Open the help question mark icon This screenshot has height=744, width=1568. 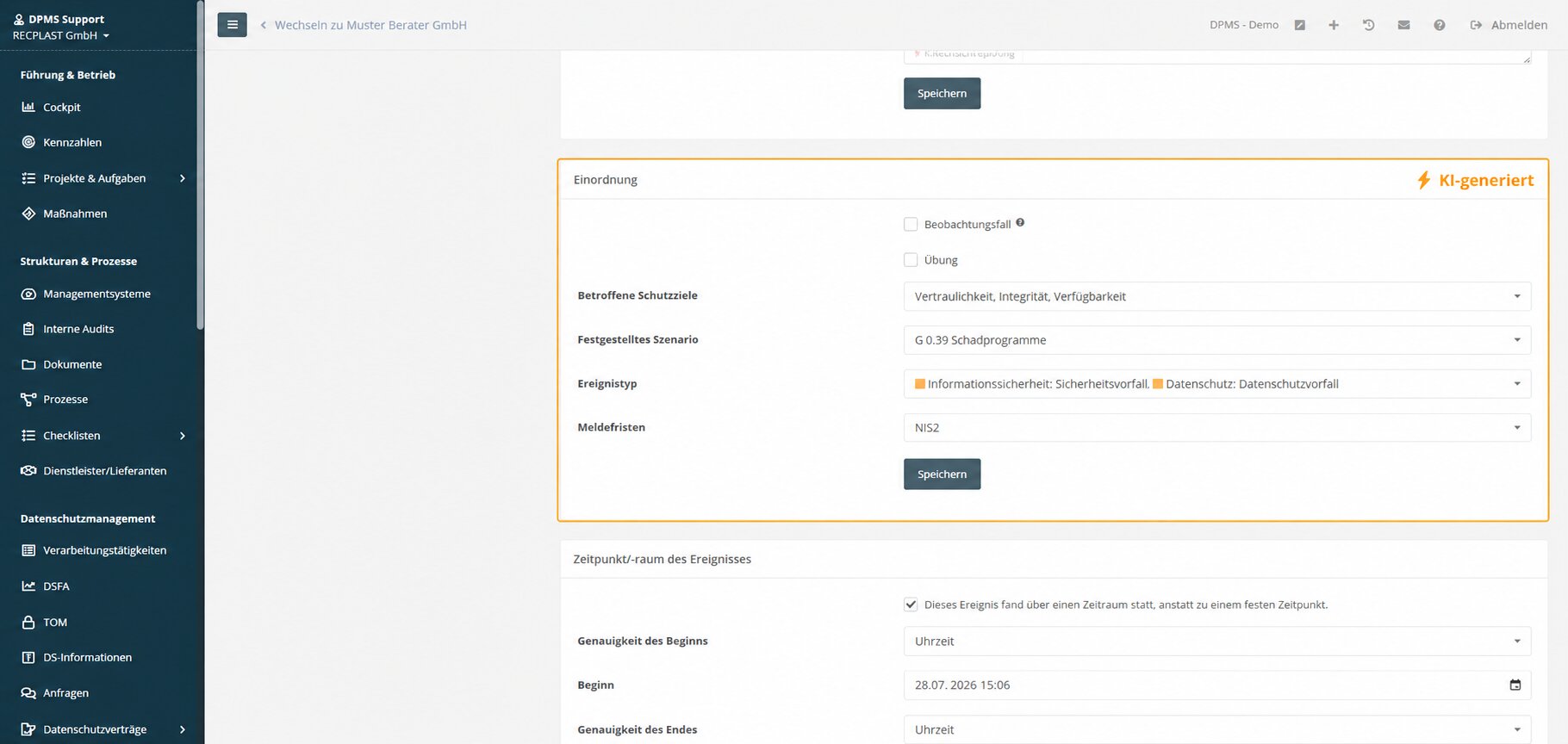pyautogui.click(x=1440, y=25)
